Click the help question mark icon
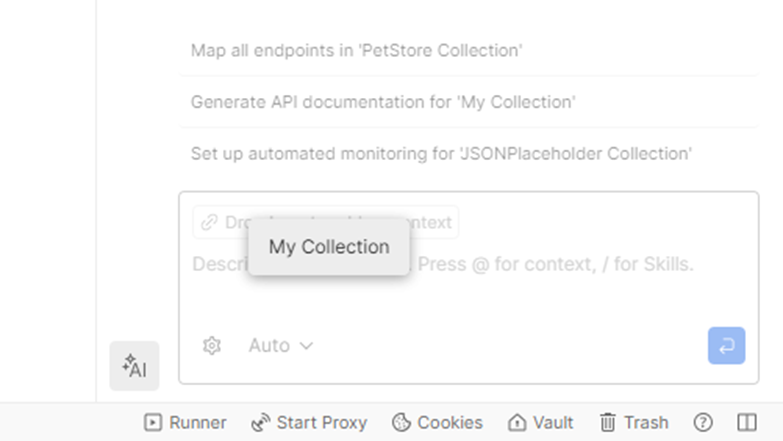This screenshot has width=783, height=441. [x=703, y=423]
